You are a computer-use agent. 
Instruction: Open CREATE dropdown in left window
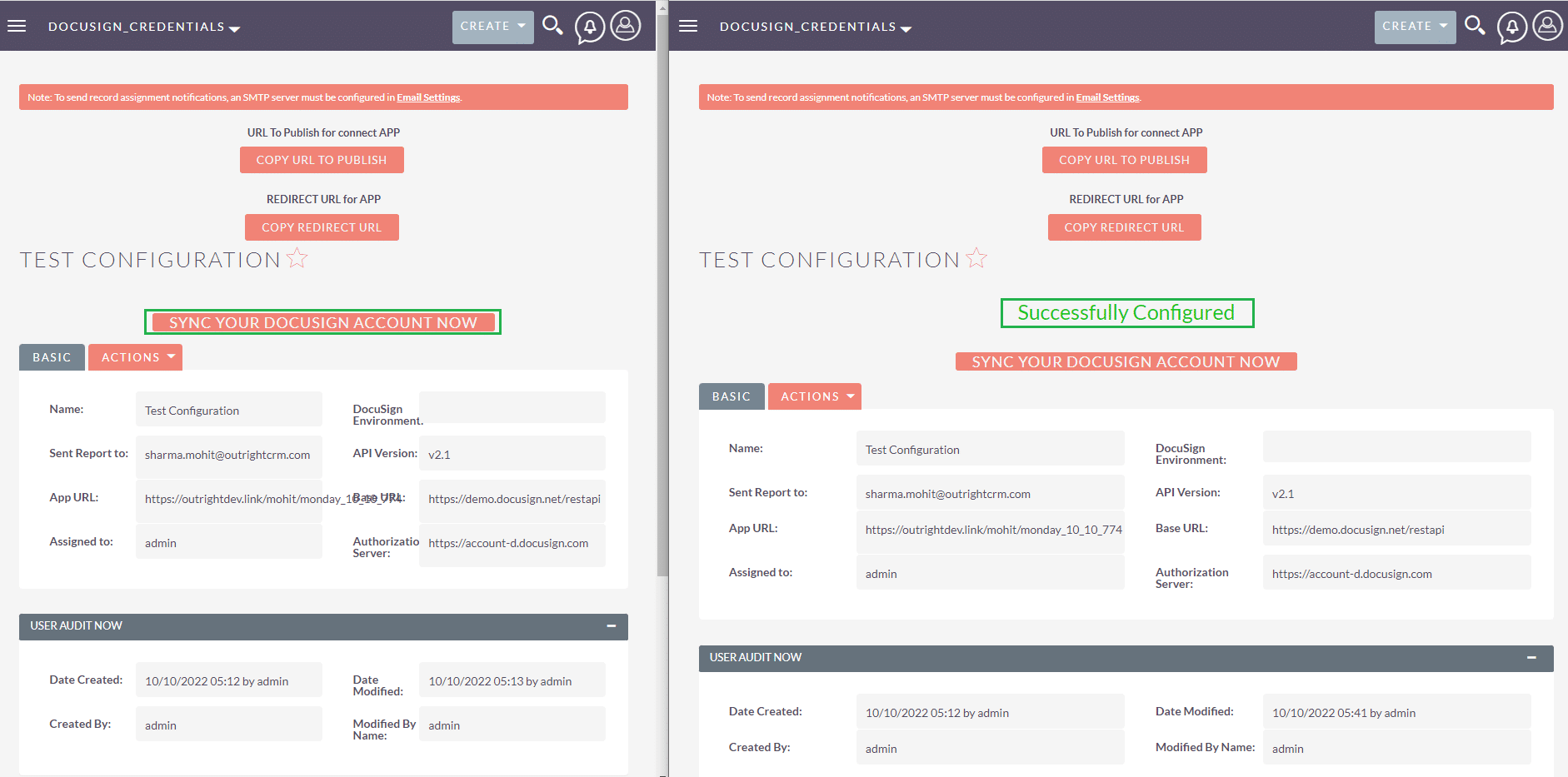493,27
